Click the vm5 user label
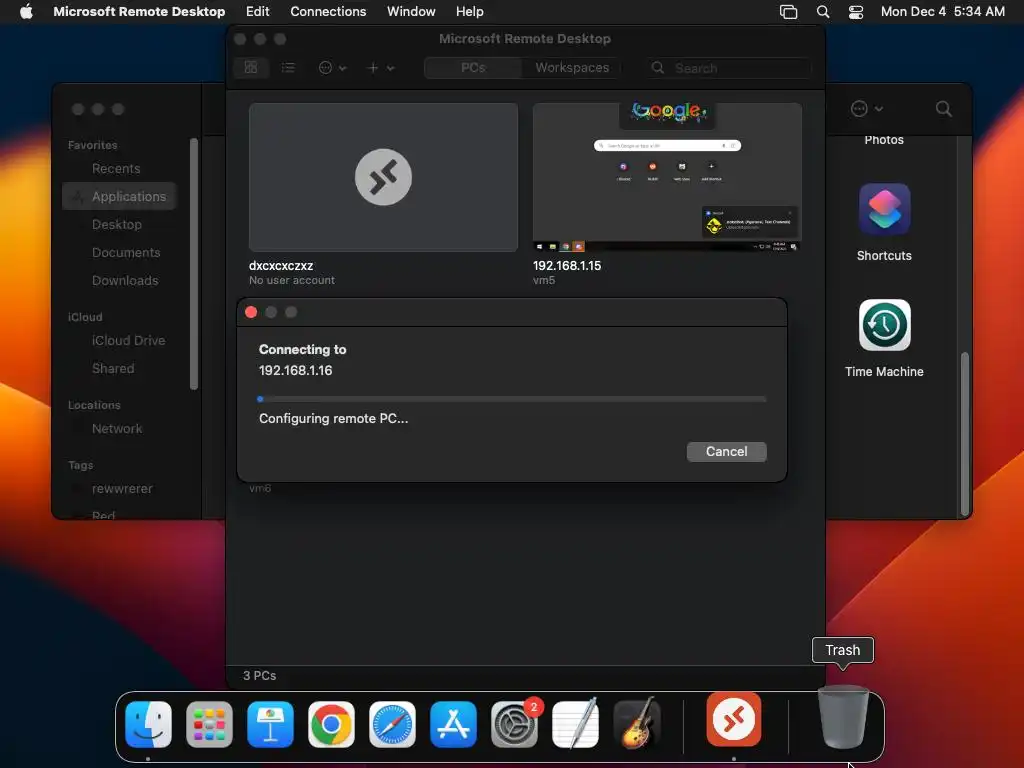This screenshot has height=768, width=1024. tap(544, 280)
